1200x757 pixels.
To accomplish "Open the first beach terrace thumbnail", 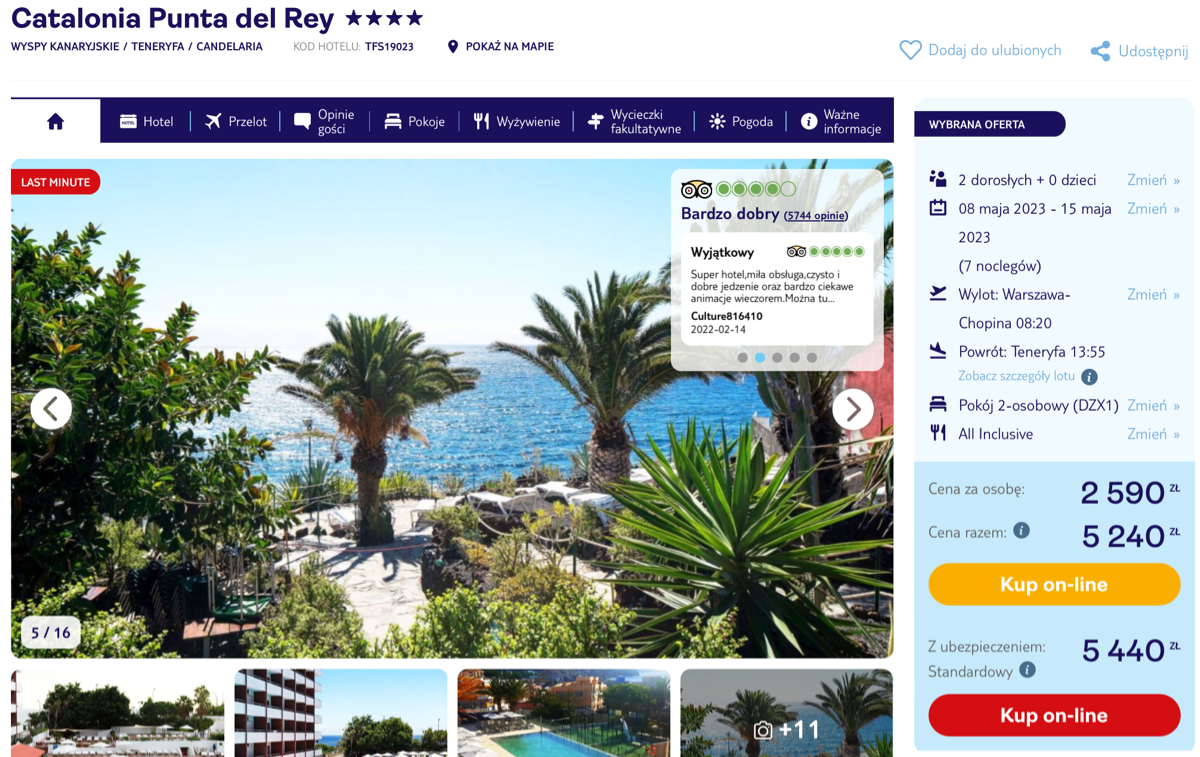I will 118,713.
